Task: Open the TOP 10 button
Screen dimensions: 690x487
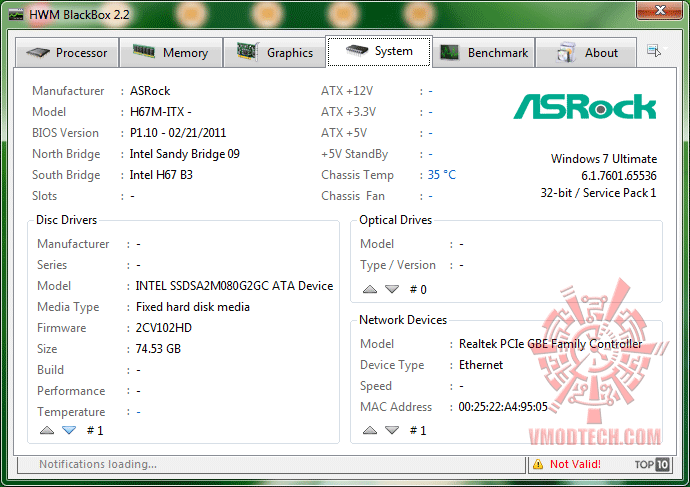Action: (x=652, y=464)
